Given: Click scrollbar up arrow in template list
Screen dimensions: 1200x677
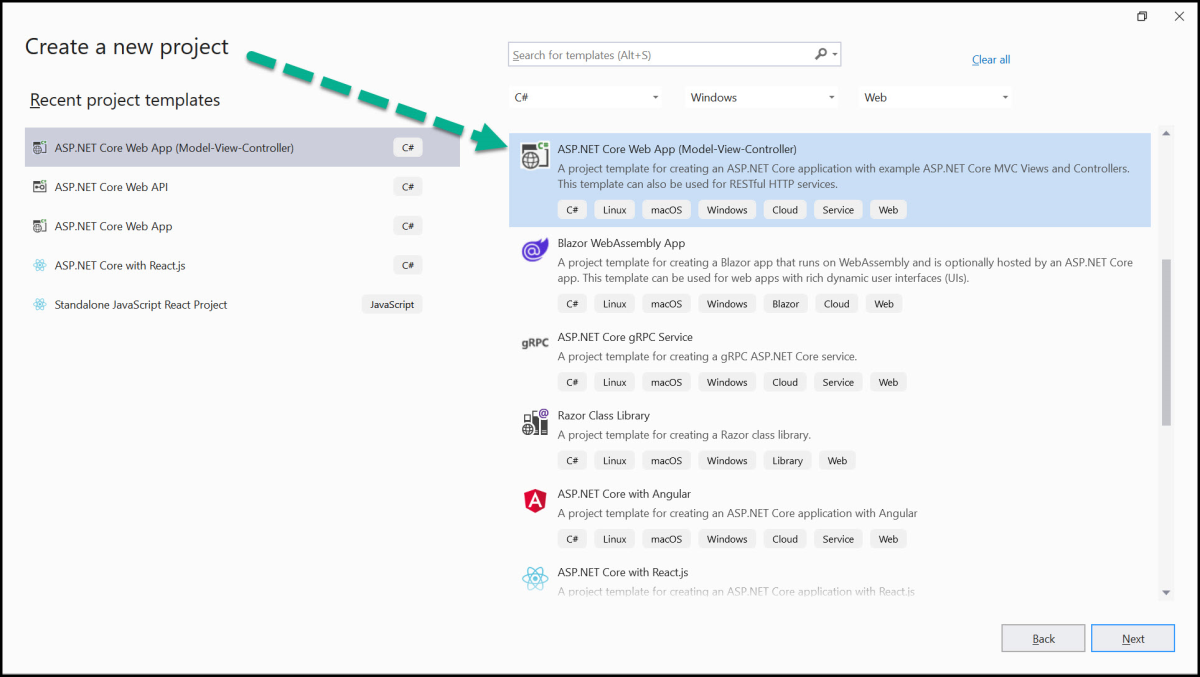Looking at the screenshot, I should pyautogui.click(x=1166, y=133).
